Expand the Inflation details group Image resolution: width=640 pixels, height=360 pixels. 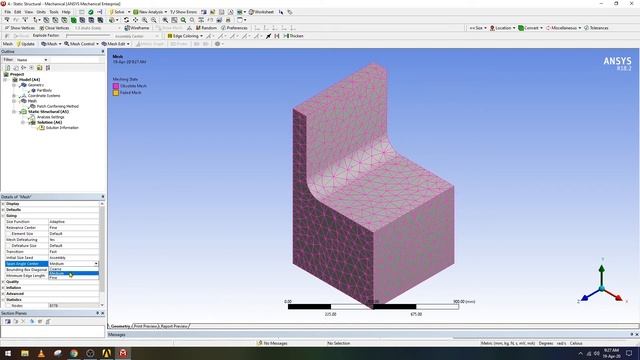(x=3, y=288)
